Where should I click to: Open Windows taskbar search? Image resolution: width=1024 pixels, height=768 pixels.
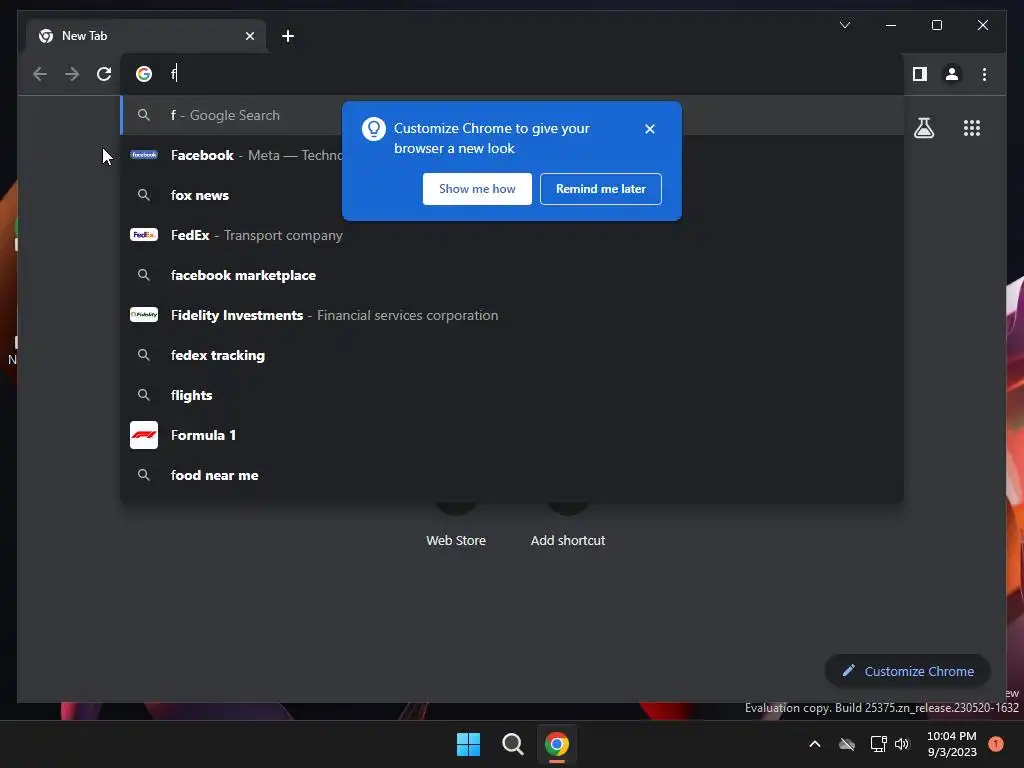(513, 744)
